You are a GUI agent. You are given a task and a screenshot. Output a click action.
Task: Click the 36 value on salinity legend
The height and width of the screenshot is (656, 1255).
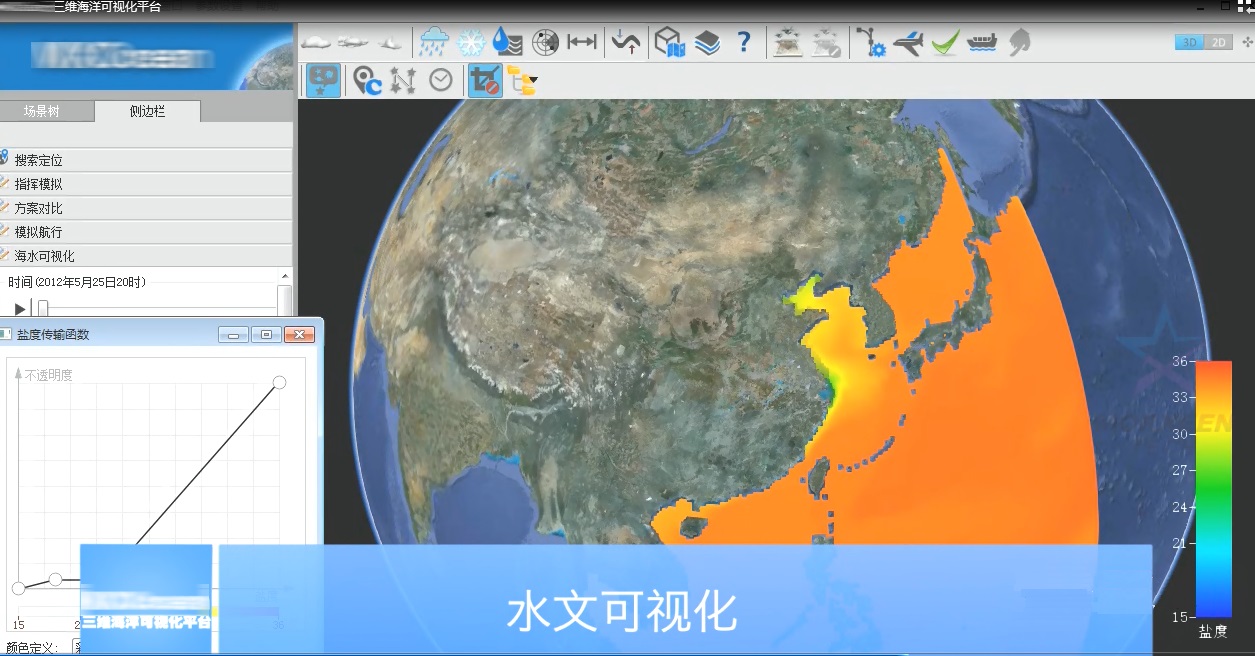(x=1179, y=361)
